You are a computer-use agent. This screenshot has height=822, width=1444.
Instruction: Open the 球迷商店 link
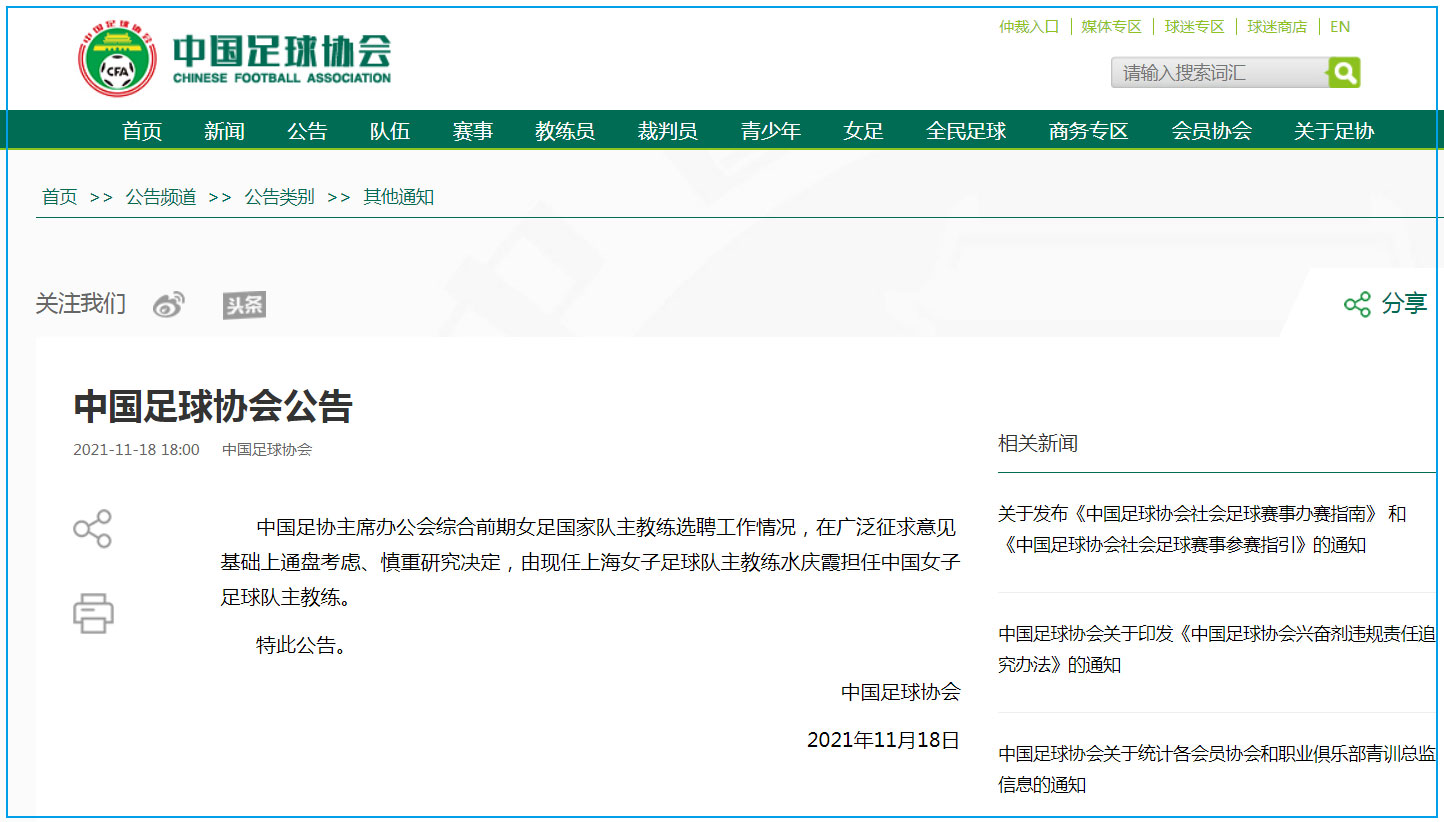(x=1276, y=27)
